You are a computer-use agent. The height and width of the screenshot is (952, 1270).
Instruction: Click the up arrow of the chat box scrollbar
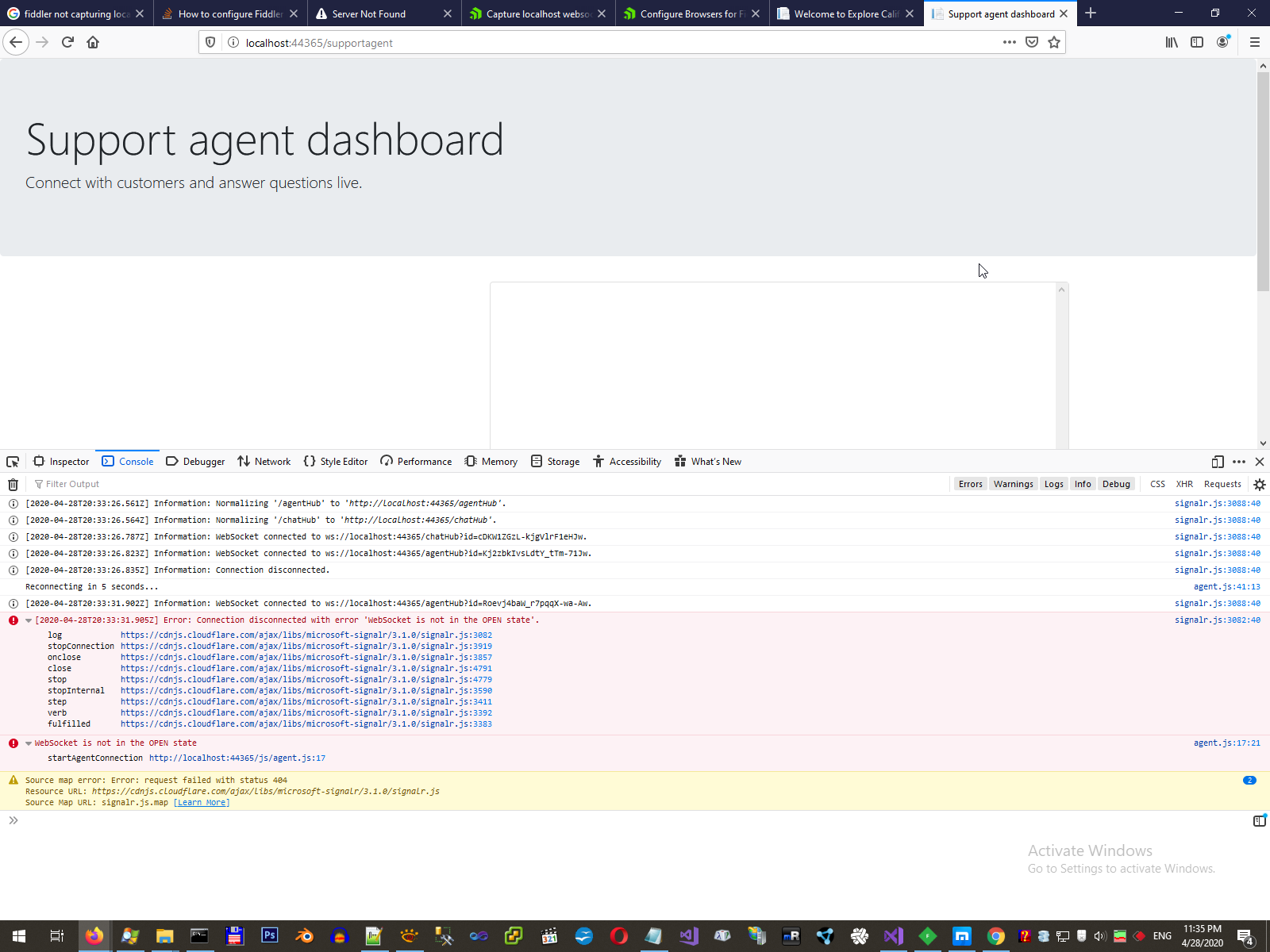[x=1061, y=290]
